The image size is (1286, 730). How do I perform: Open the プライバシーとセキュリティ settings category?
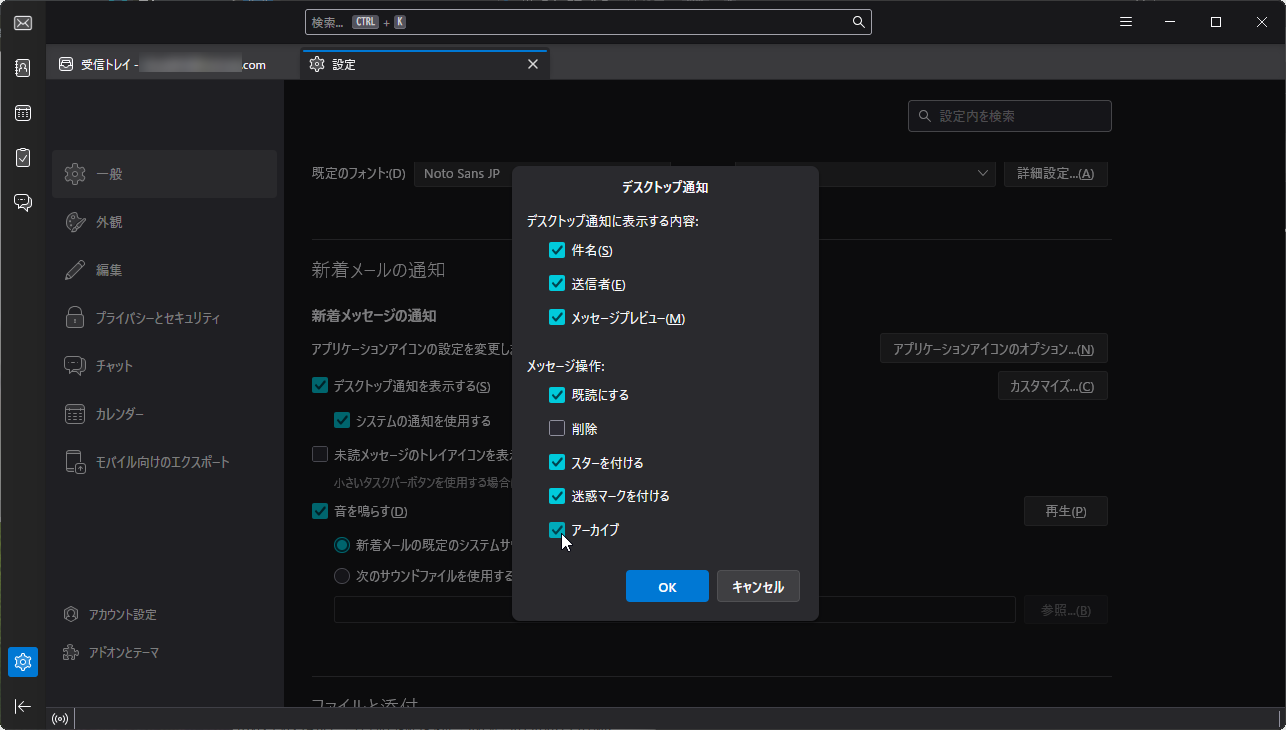pos(165,318)
